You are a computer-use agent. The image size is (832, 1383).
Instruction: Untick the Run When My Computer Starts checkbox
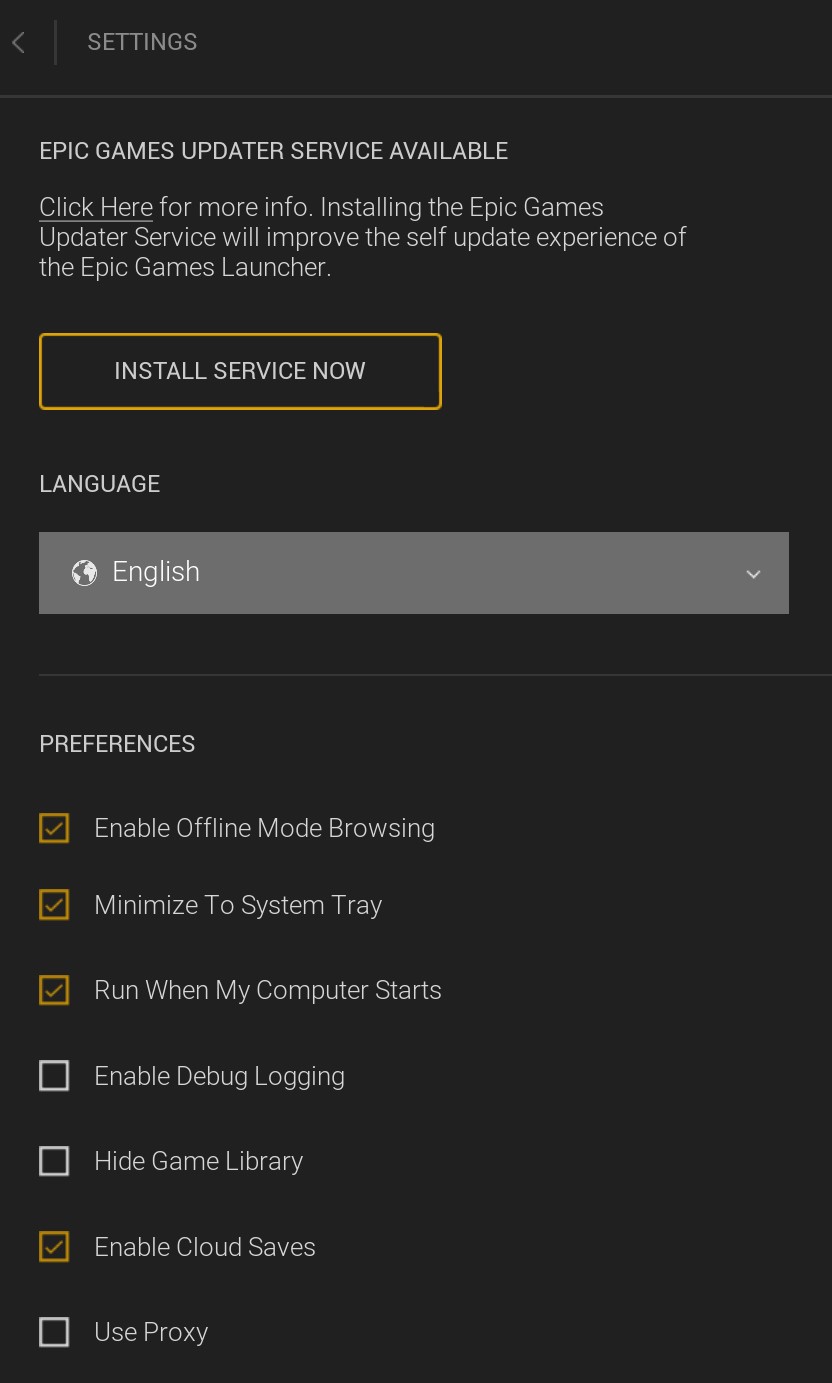pos(54,990)
